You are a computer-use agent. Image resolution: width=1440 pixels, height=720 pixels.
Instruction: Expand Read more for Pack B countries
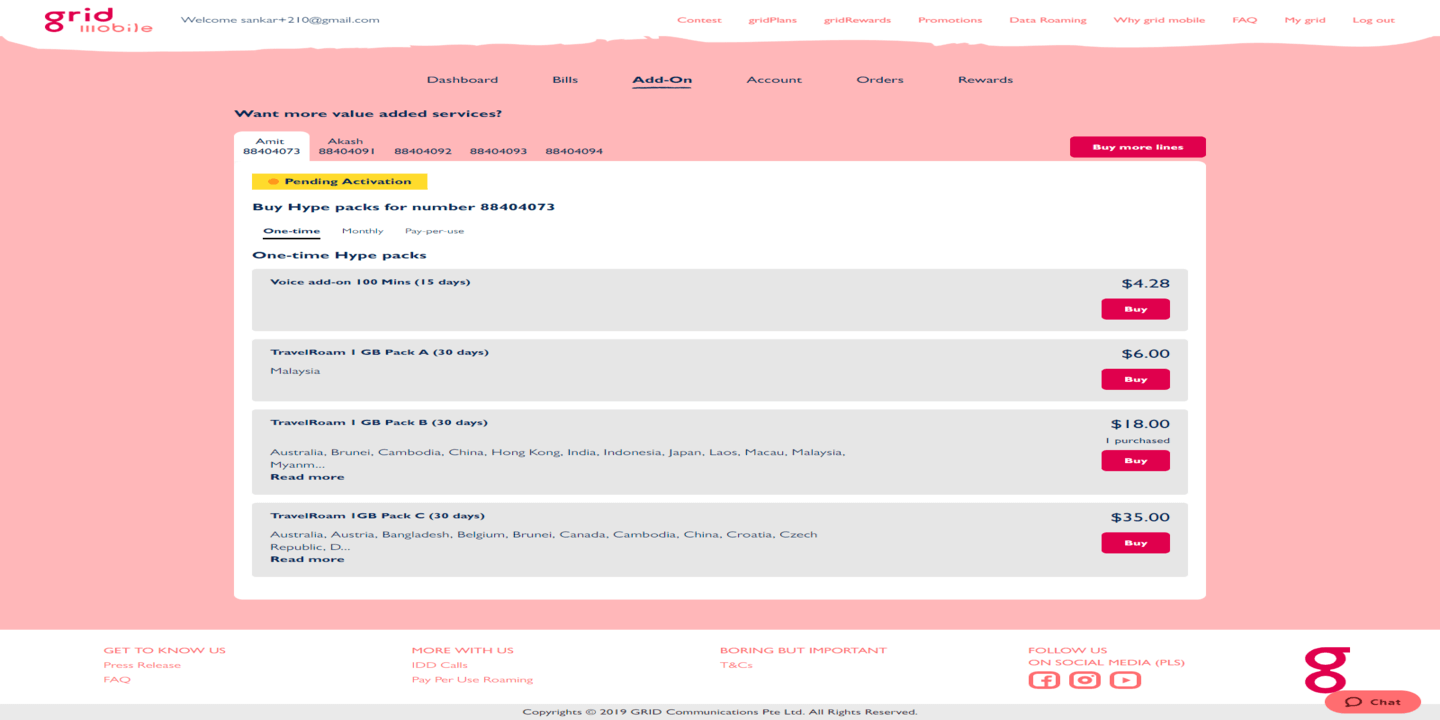(307, 477)
